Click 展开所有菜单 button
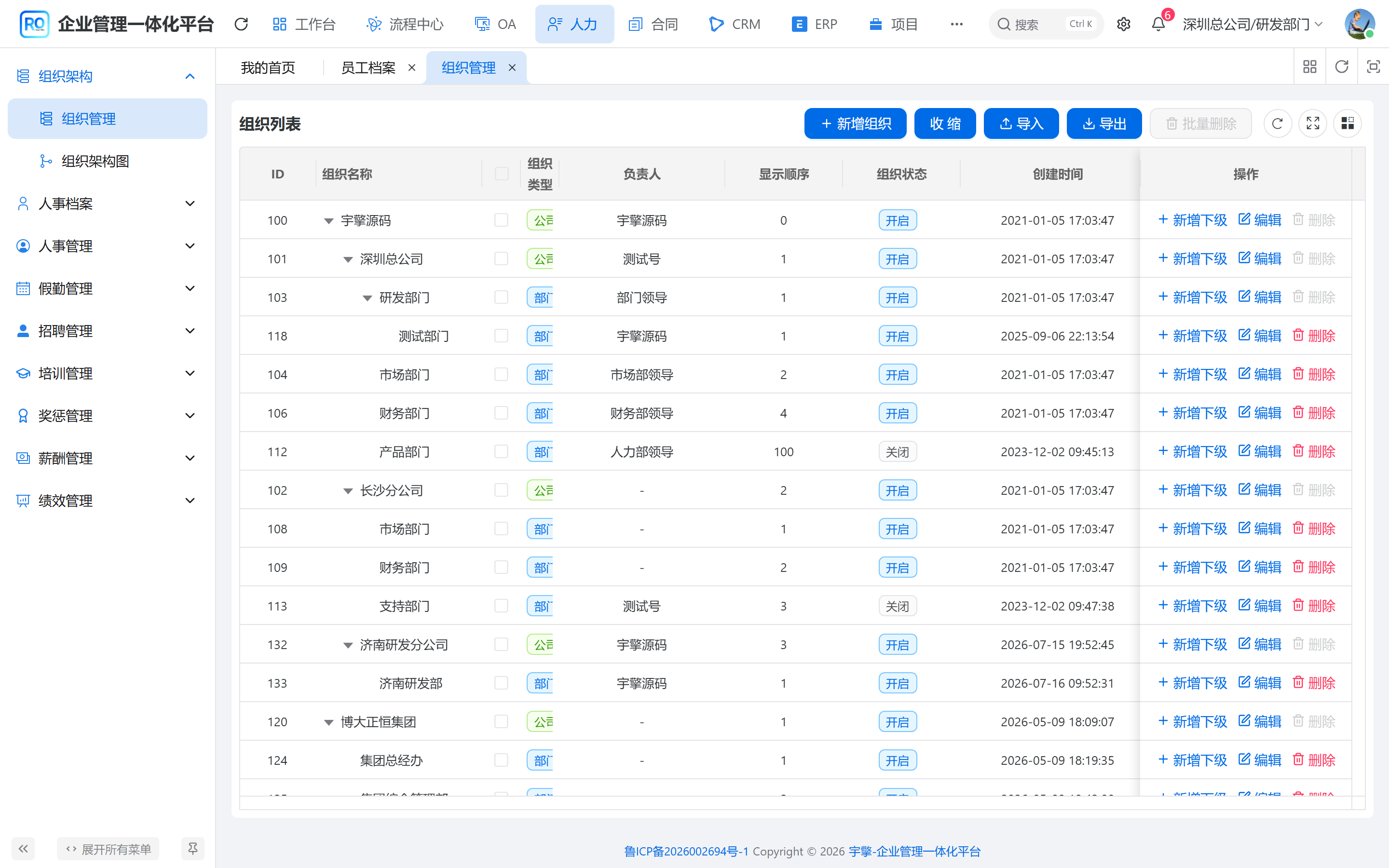The height and width of the screenshot is (868, 1389). point(108,849)
